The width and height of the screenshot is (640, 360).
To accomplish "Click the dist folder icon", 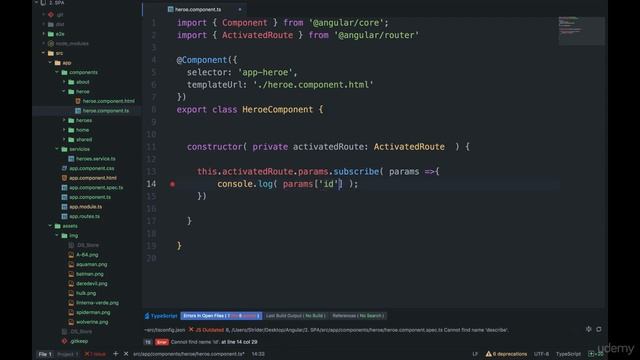I will [x=51, y=24].
